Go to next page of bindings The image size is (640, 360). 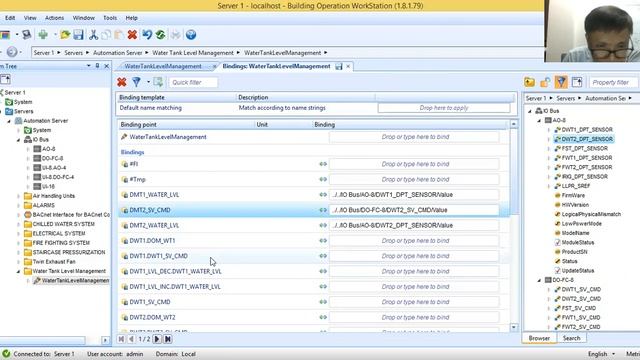click(157, 339)
